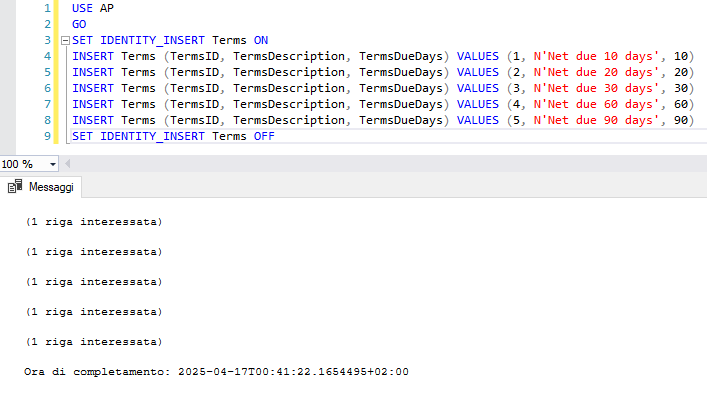Click string 'Net due 60 days'
Screen dimensions: 707x394
[597, 104]
